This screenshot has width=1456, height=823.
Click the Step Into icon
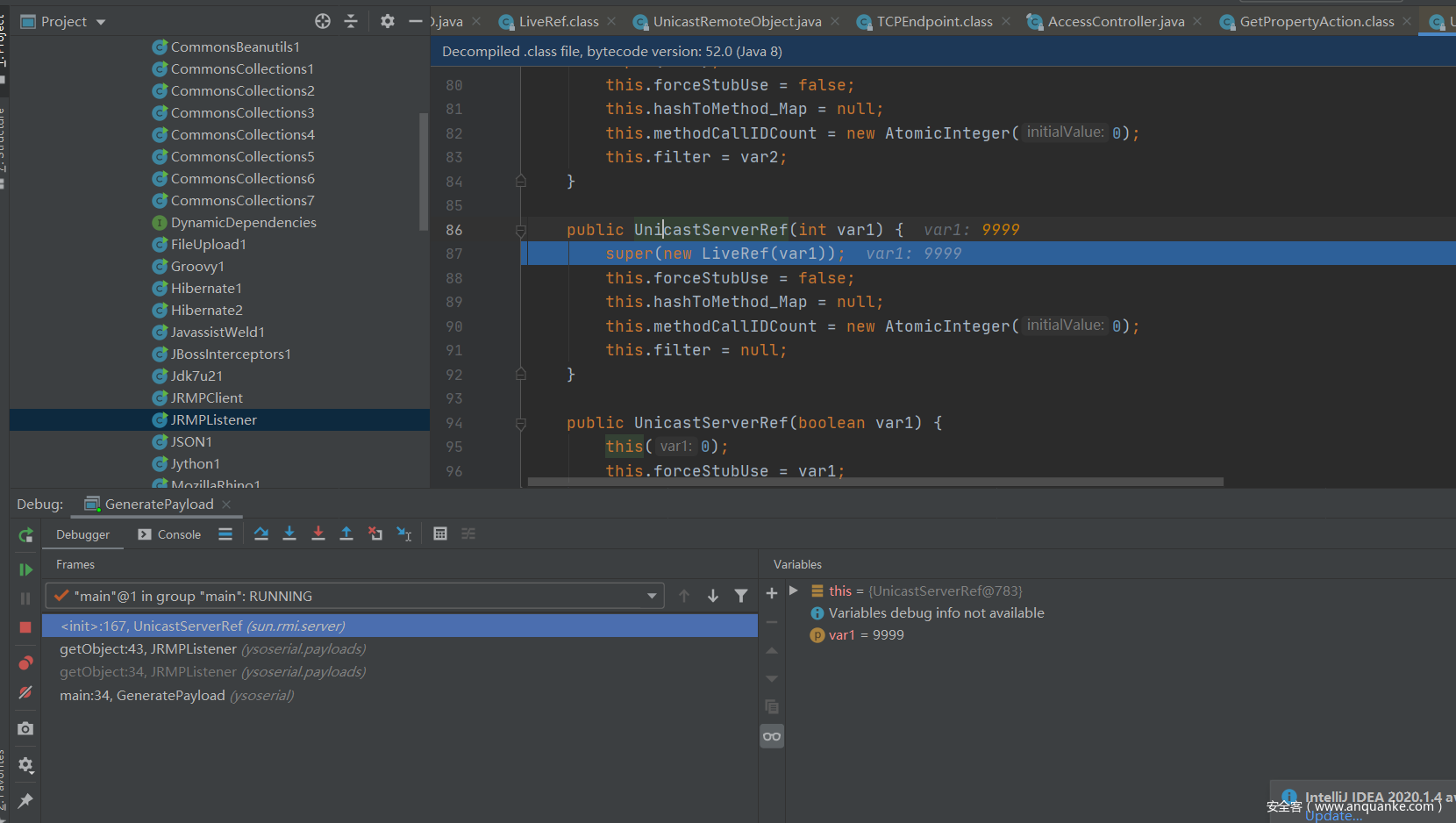pos(289,533)
